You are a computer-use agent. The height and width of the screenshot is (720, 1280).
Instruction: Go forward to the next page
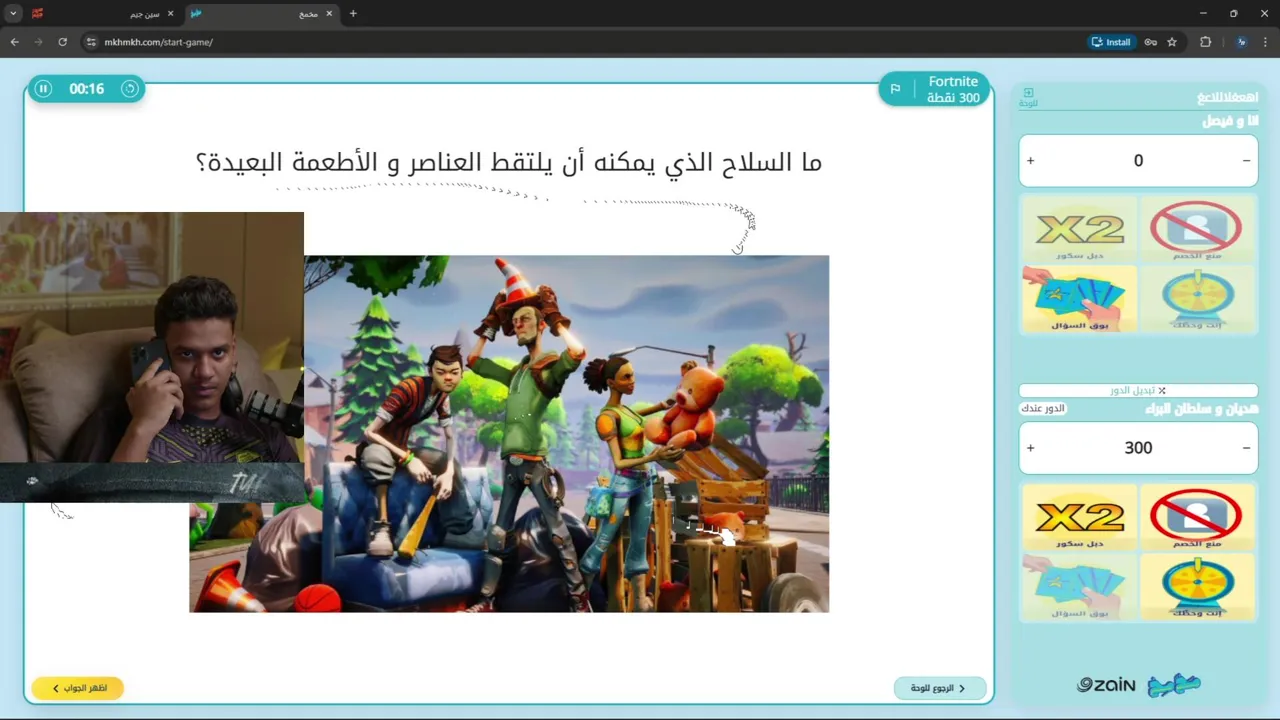click(38, 42)
